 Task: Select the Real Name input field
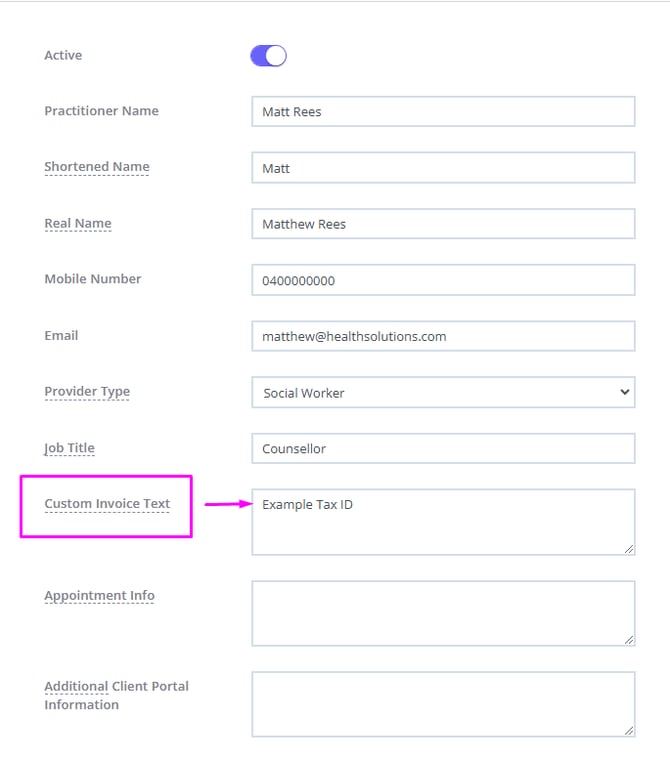pyautogui.click(x=443, y=224)
